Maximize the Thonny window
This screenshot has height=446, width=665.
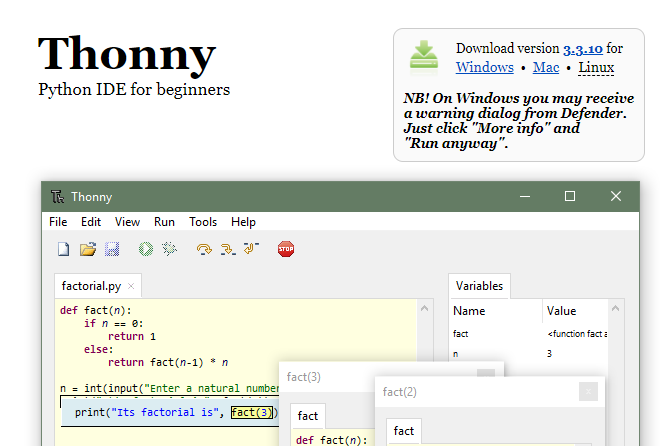(x=570, y=196)
